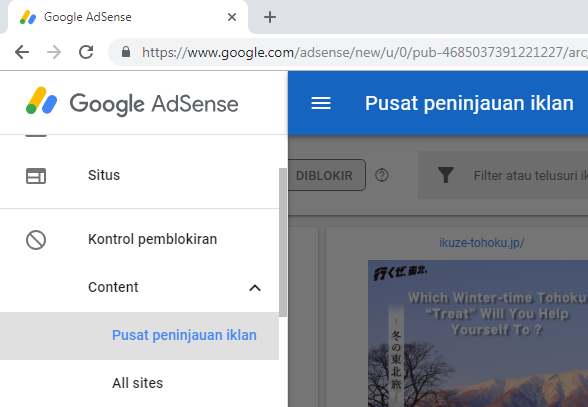The image size is (588, 407).
Task: Click the browser forward arrow
Action: (x=54, y=52)
